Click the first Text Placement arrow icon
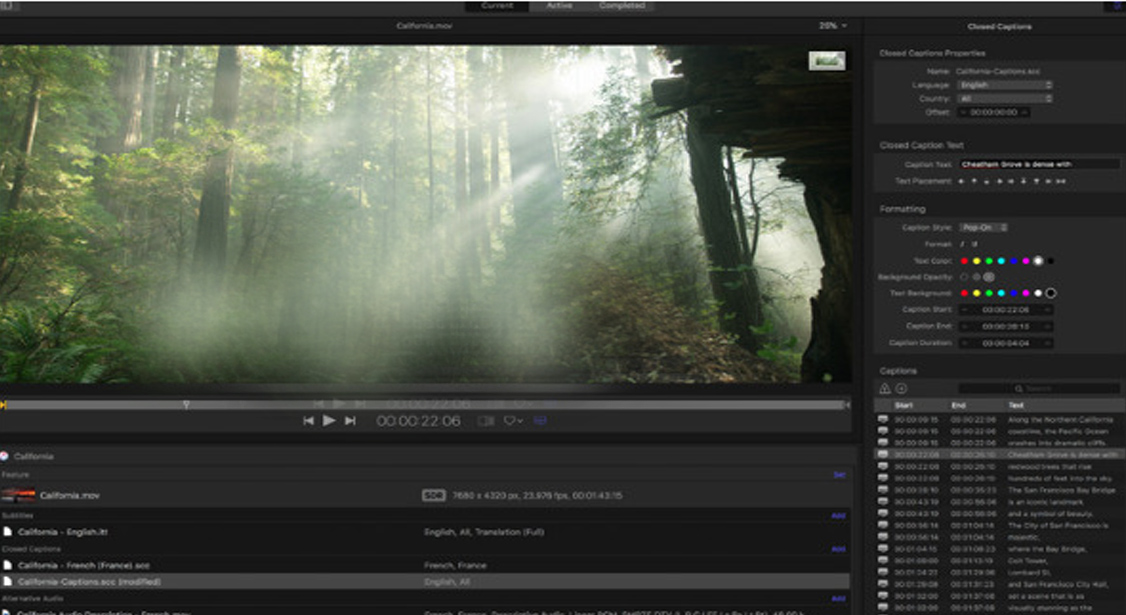The image size is (1126, 615). pos(961,181)
